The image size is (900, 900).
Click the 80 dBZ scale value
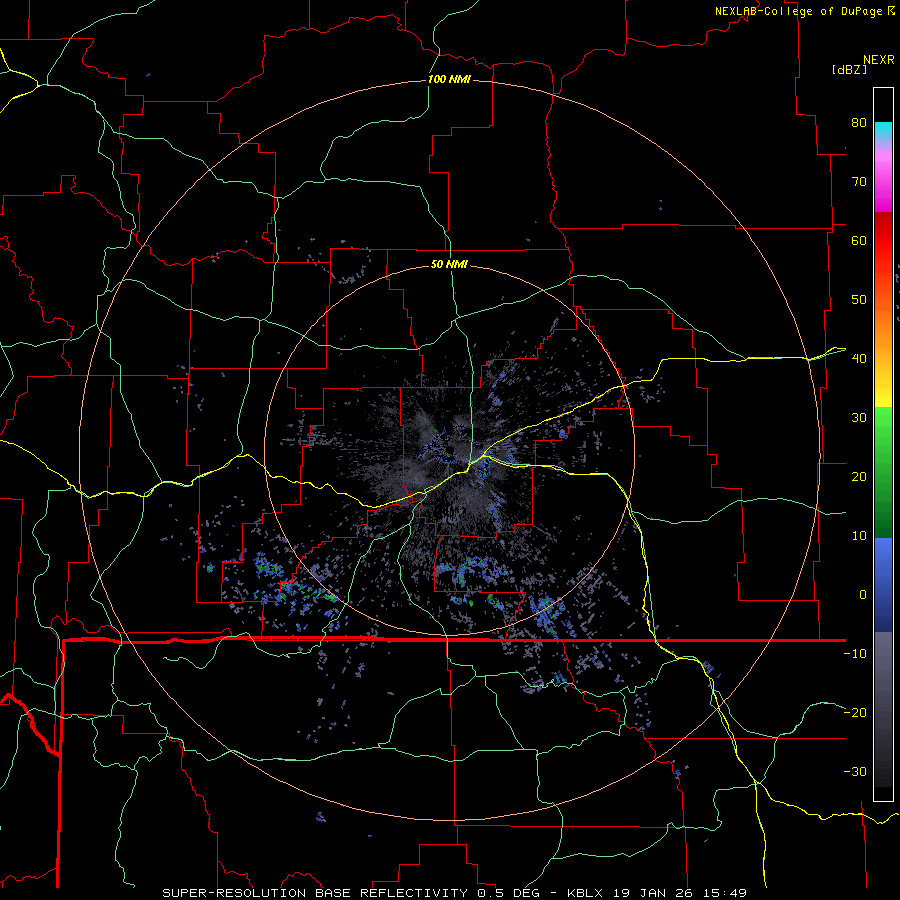859,123
